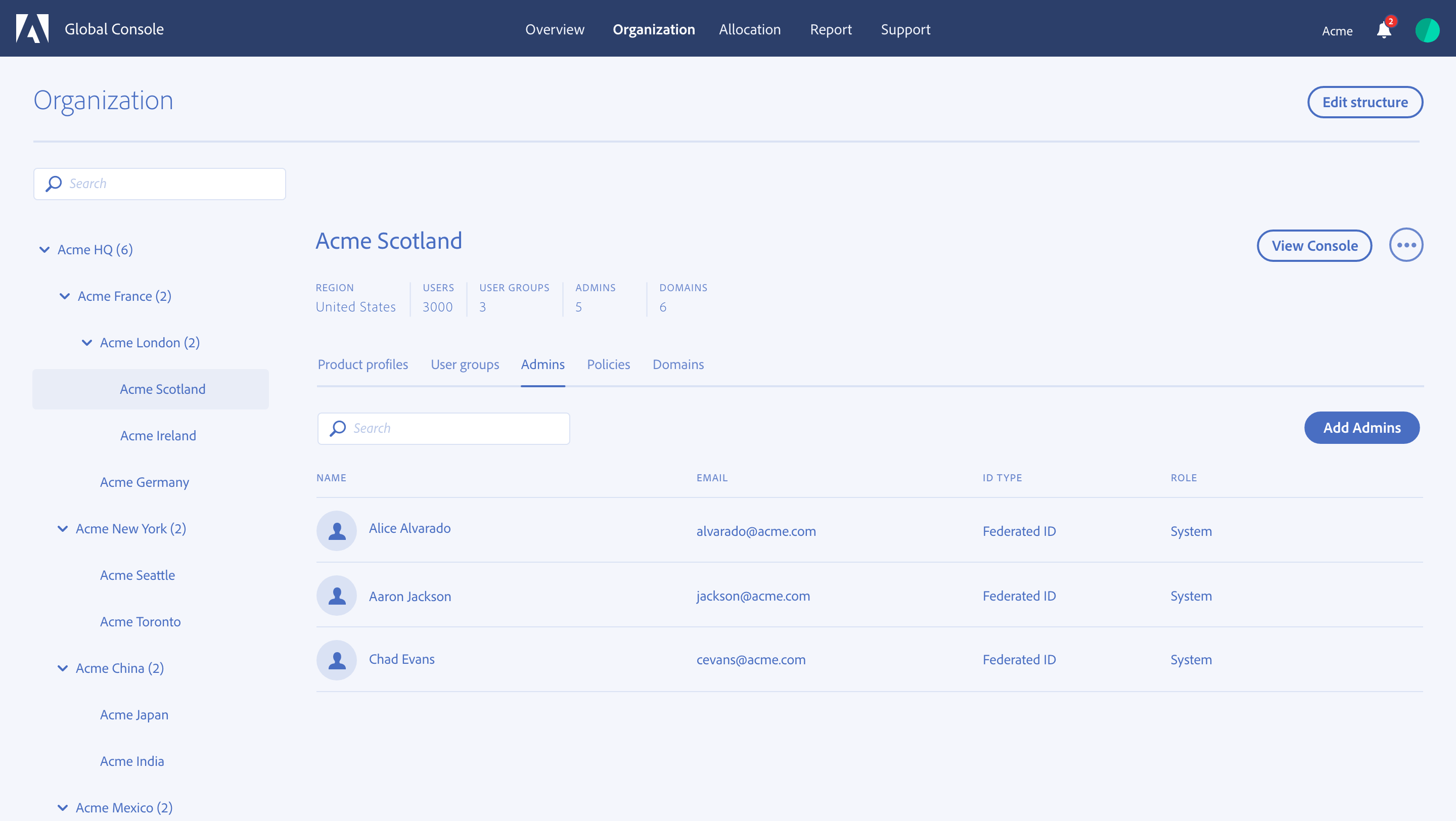Collapse the Acme France (2) node
The width and height of the screenshot is (1456, 821).
[x=64, y=296]
